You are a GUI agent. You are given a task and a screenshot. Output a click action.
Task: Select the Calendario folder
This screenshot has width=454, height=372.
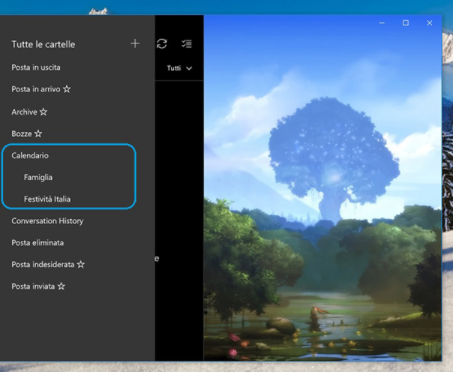pyautogui.click(x=30, y=156)
